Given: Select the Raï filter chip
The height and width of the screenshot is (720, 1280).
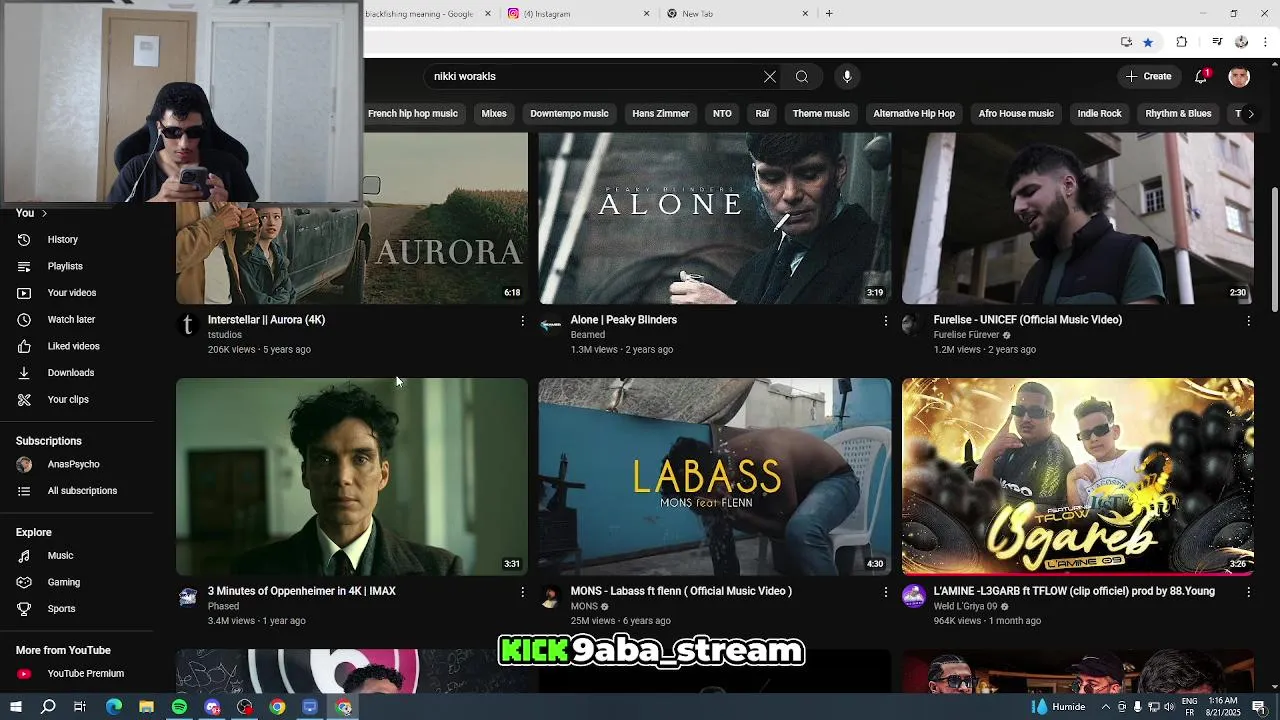Looking at the screenshot, I should [762, 114].
